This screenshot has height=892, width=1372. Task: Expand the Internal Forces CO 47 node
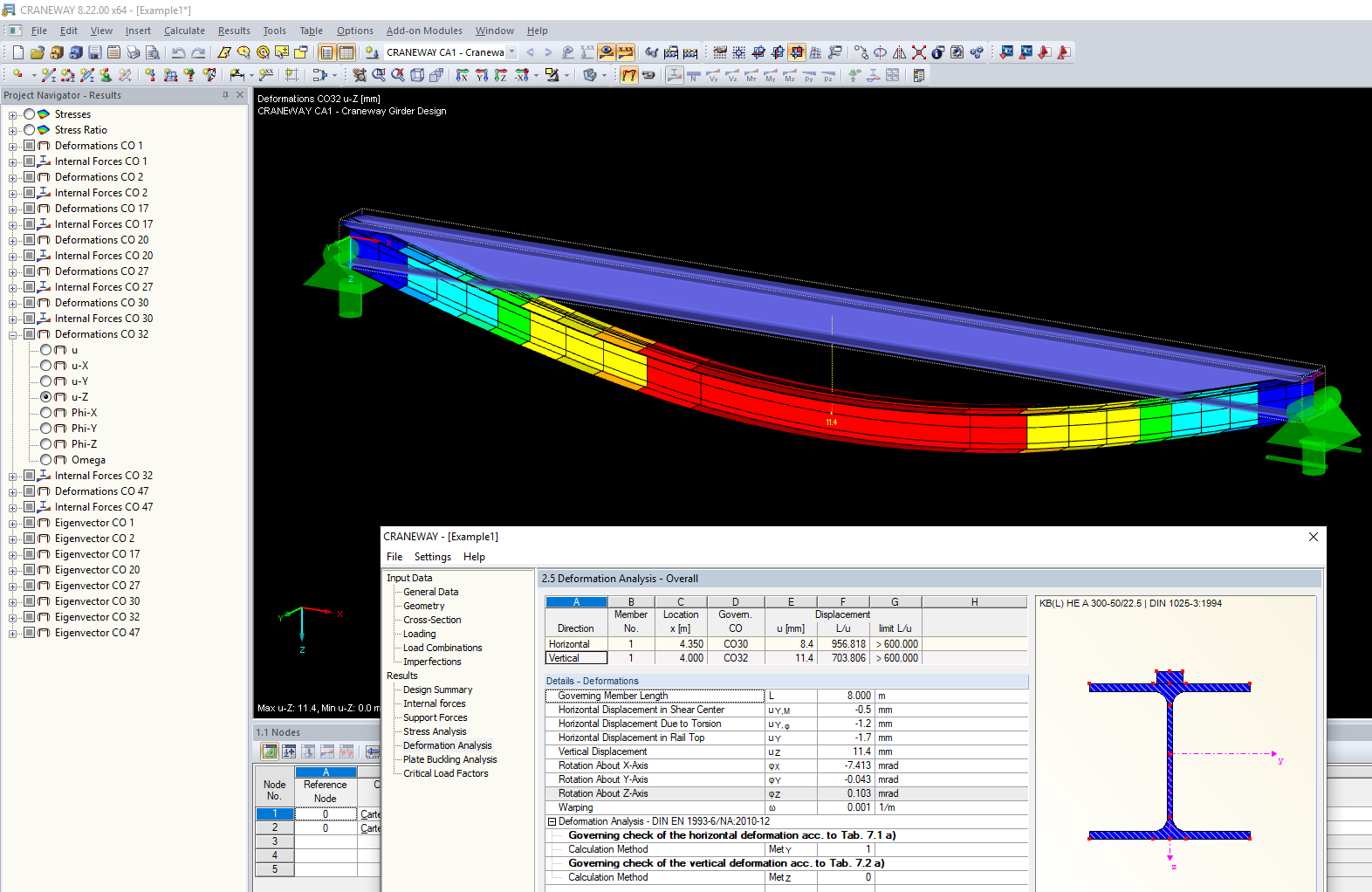pos(13,508)
